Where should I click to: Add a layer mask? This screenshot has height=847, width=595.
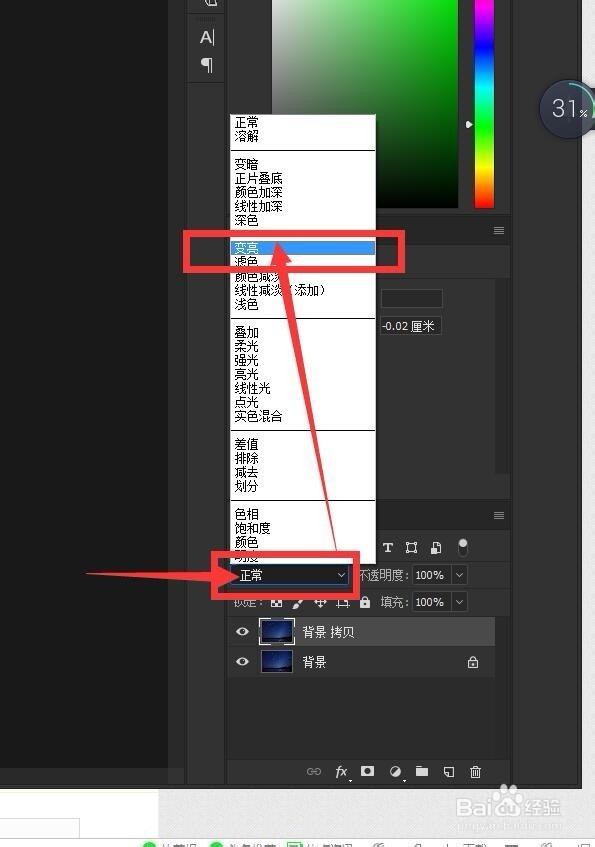(367, 771)
